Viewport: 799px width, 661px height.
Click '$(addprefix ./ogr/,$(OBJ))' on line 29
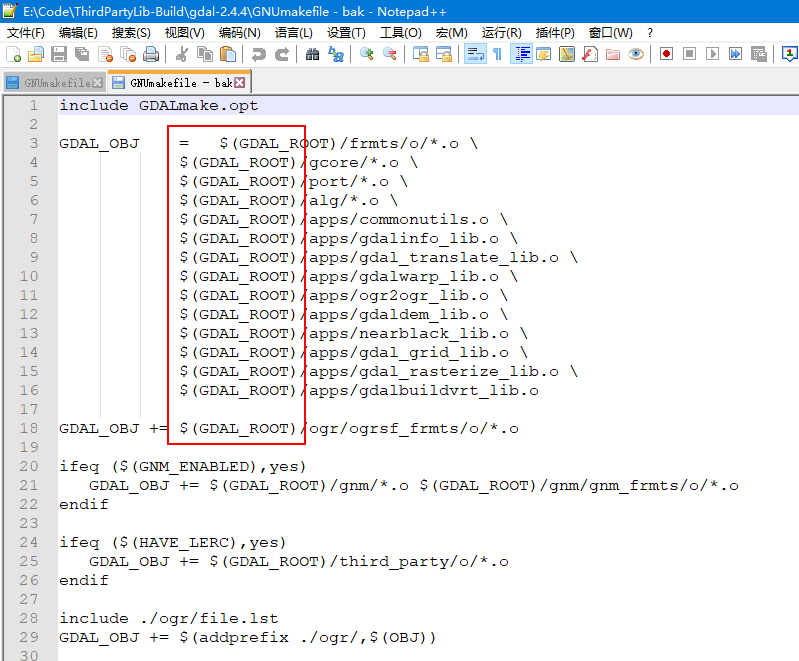[x=308, y=637]
